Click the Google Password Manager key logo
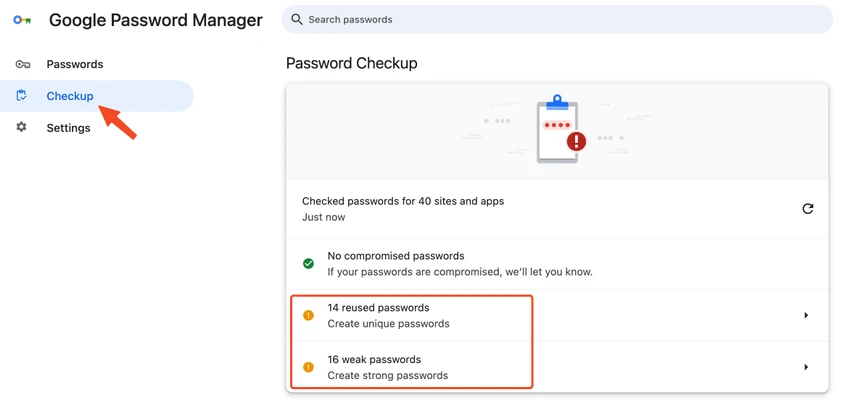The image size is (850, 408). pyautogui.click(x=22, y=20)
